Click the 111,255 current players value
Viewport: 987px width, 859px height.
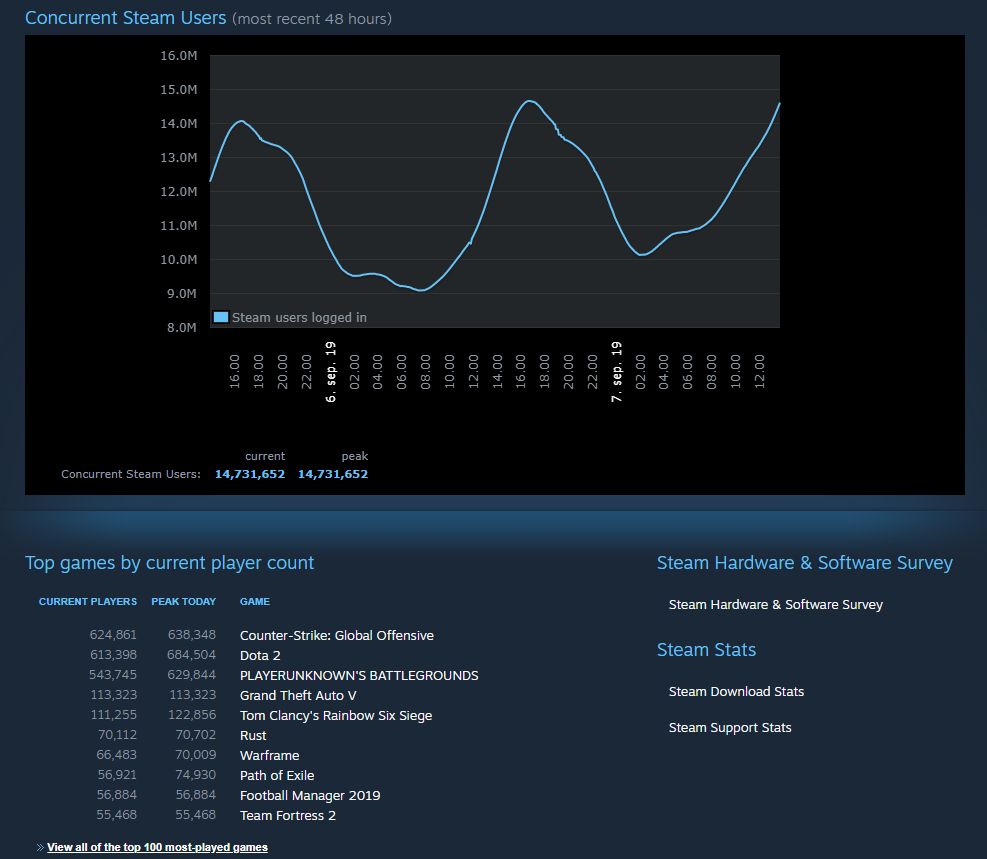tap(114, 715)
